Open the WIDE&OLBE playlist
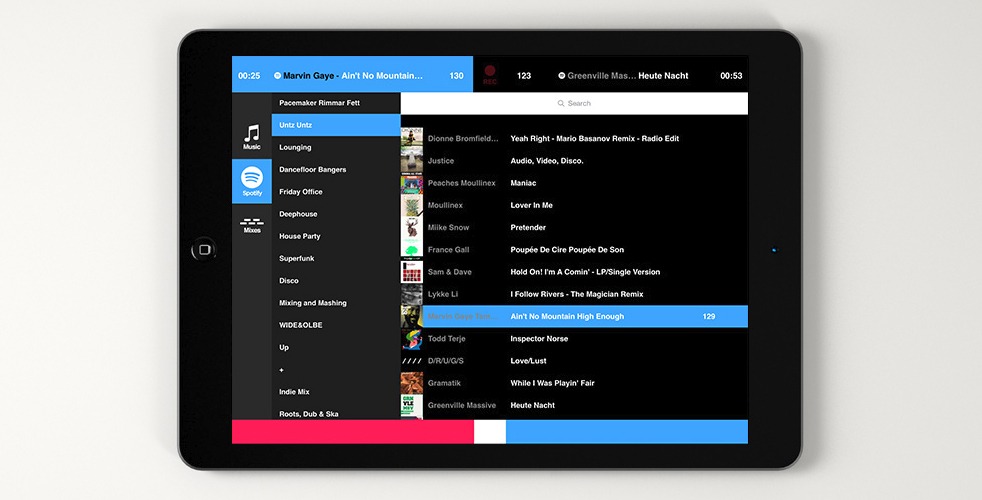Viewport: 982px width, 500px height. (336, 325)
